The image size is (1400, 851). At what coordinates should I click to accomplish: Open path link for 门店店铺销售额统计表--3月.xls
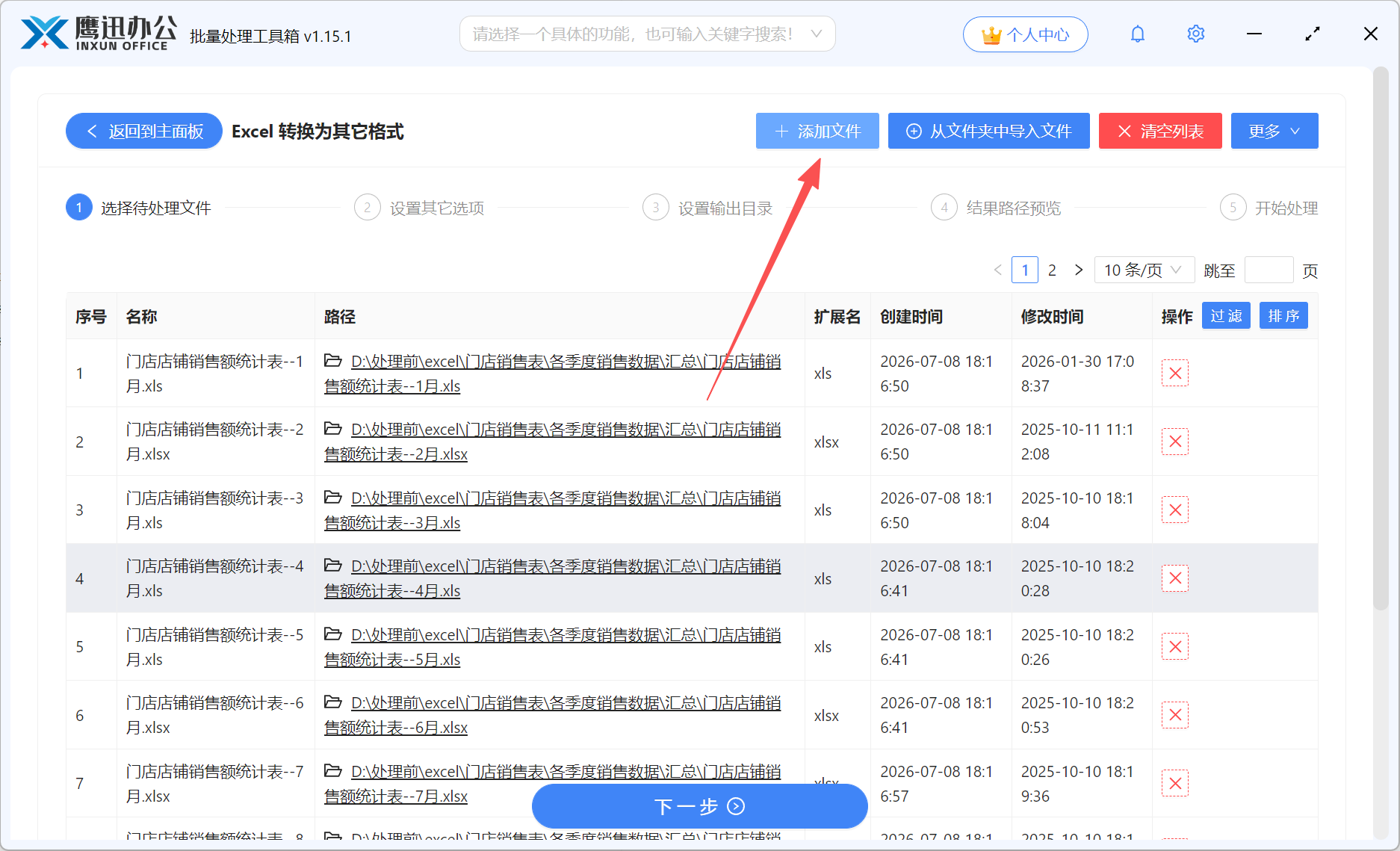553,510
